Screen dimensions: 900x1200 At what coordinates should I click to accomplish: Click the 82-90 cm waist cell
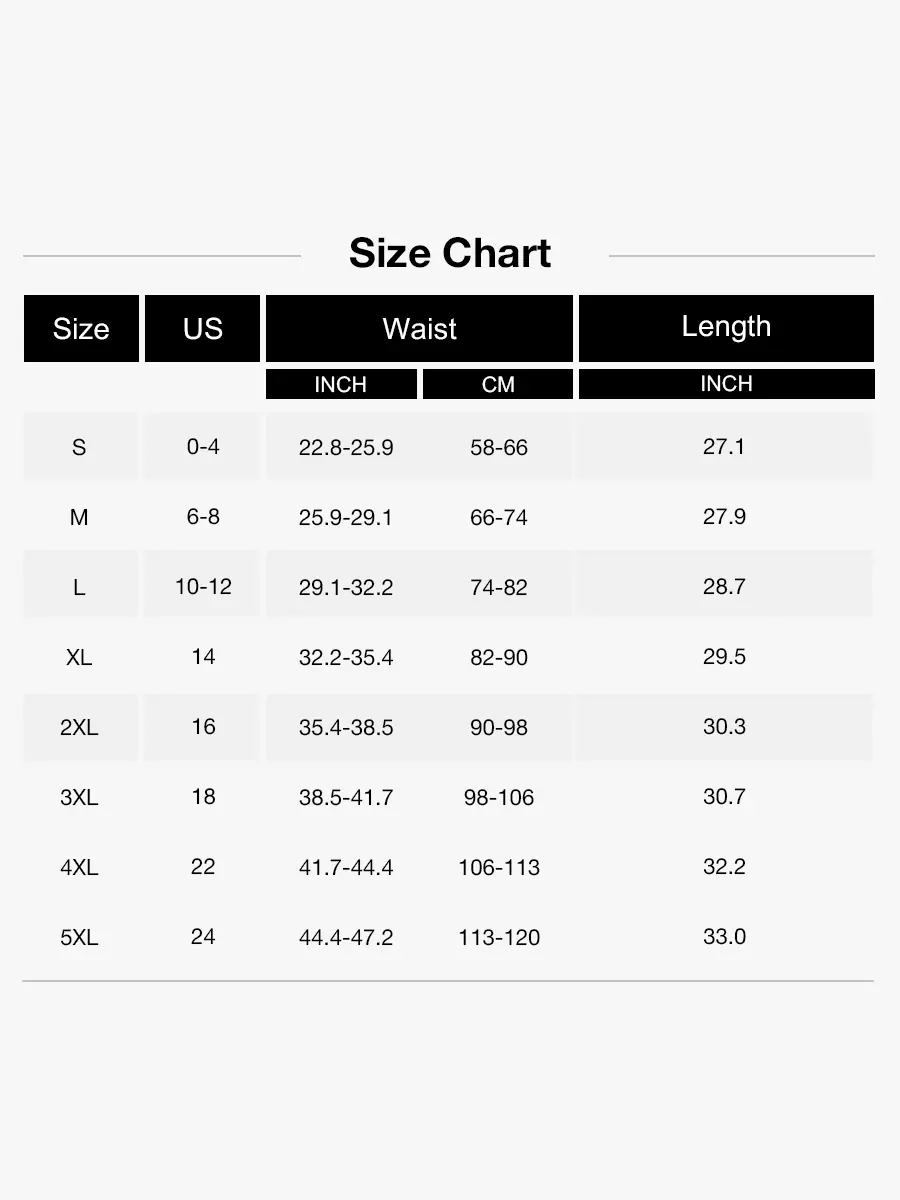(x=499, y=657)
